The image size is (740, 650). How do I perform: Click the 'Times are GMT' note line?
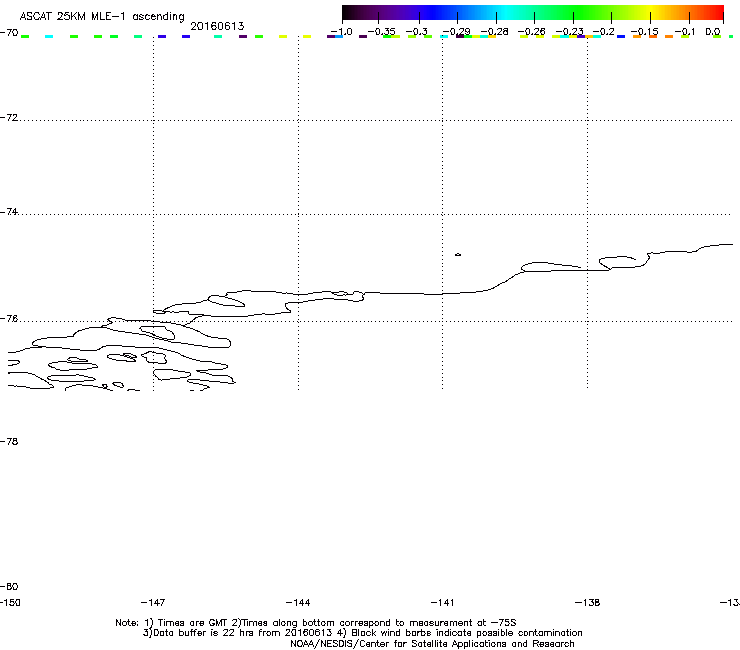(316, 623)
